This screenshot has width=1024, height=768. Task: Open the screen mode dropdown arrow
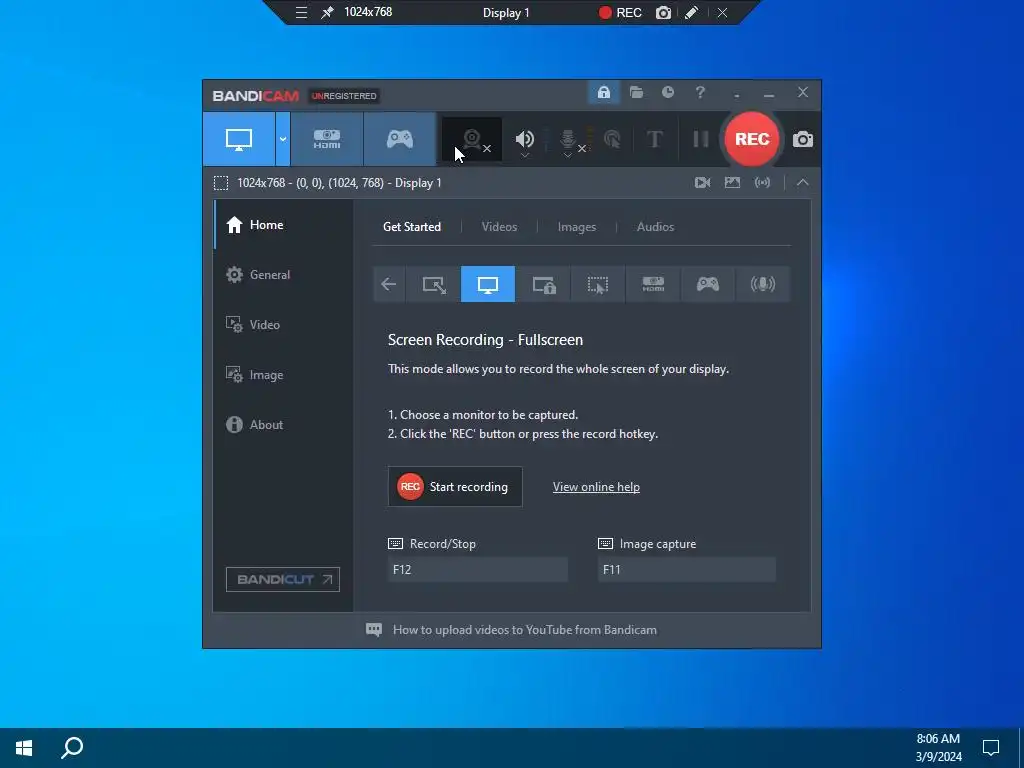pyautogui.click(x=283, y=139)
